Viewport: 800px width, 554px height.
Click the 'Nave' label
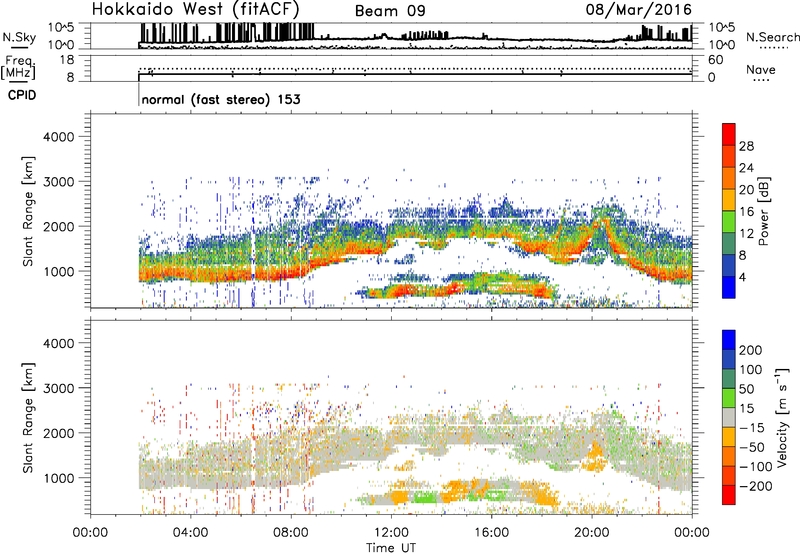(x=761, y=70)
